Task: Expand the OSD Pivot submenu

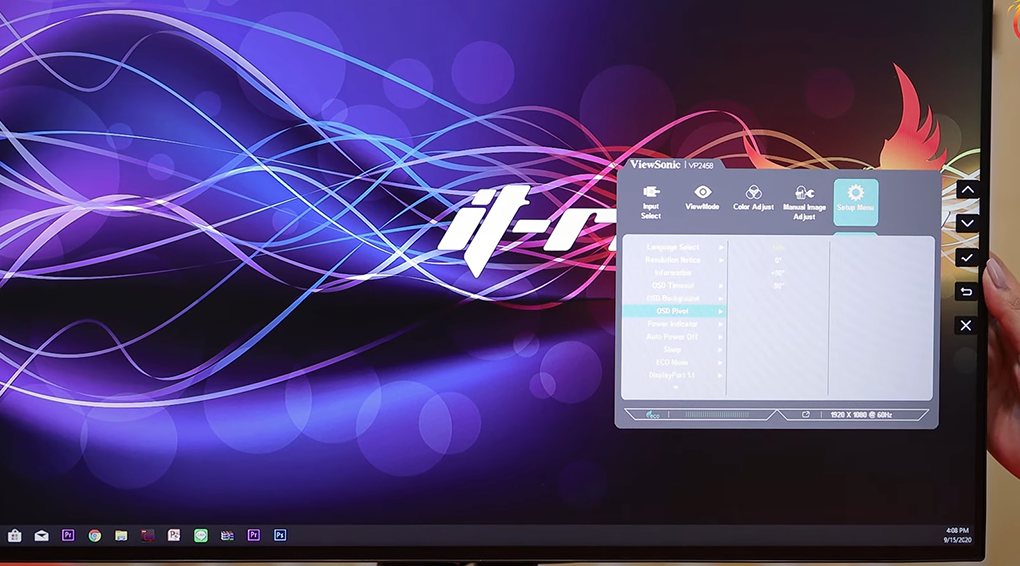Action: [673, 312]
